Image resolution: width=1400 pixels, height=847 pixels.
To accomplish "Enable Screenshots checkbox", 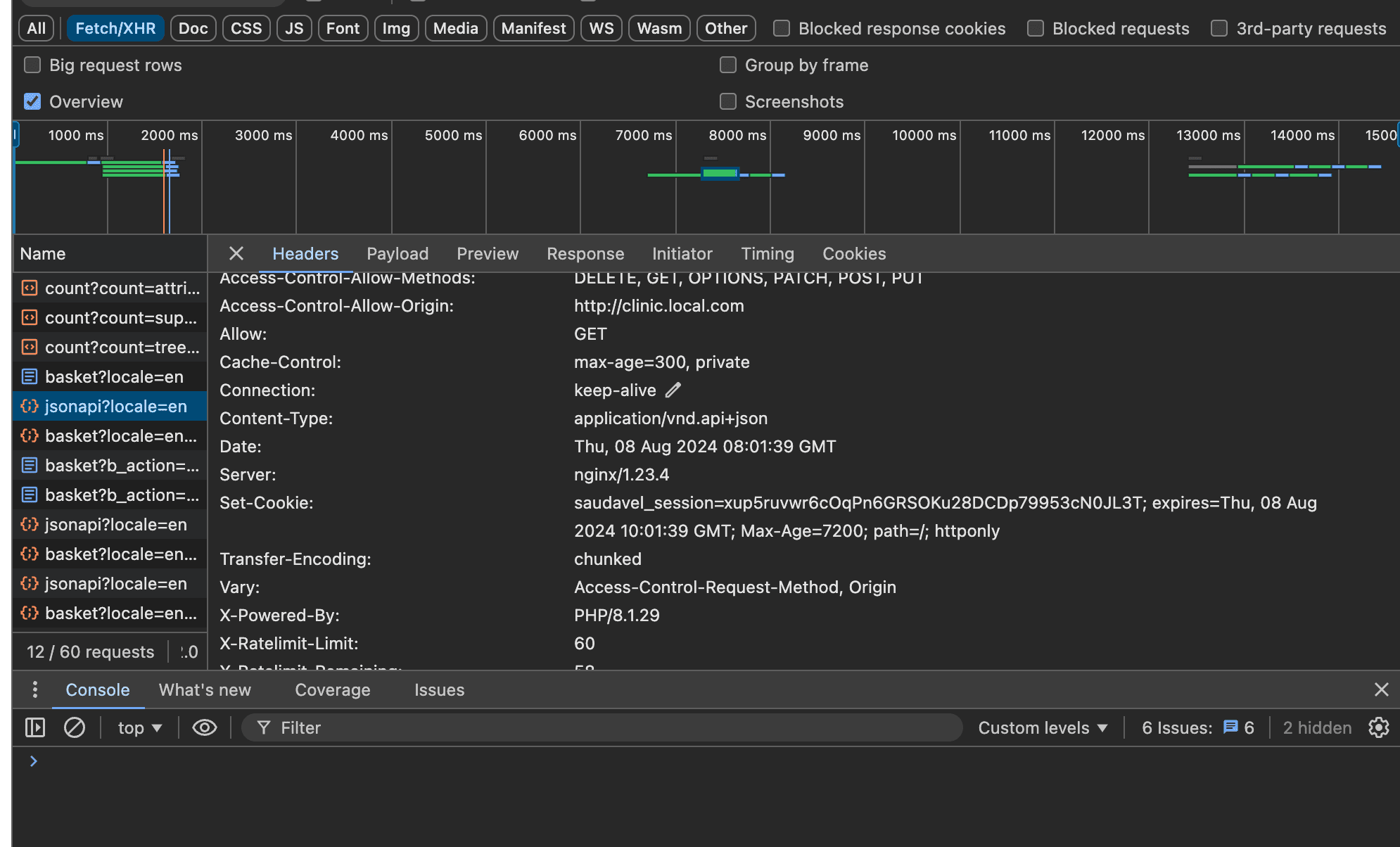I will (x=728, y=101).
